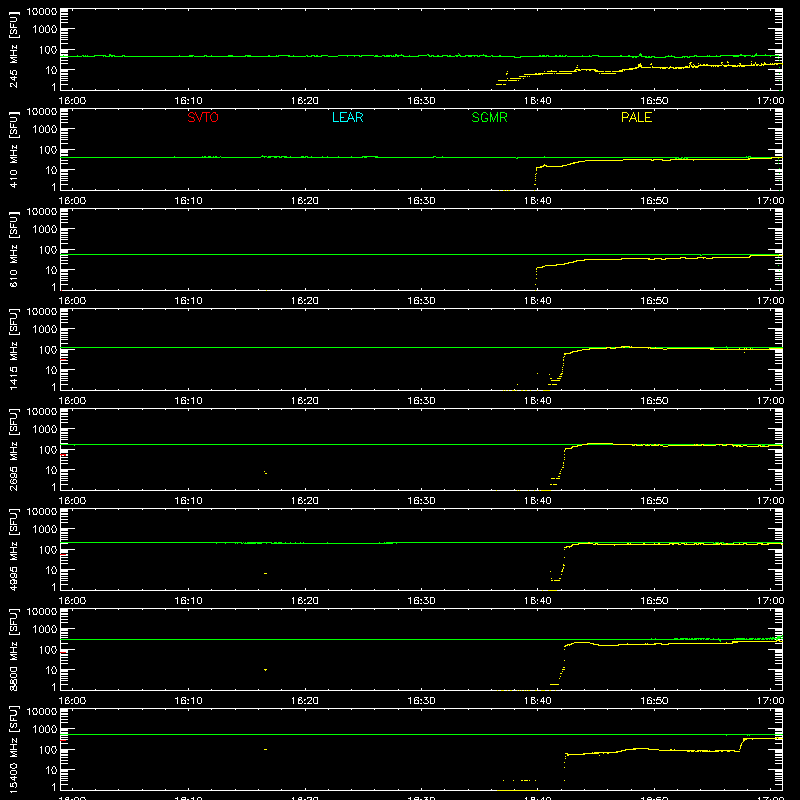800x800 pixels.
Task: Click the 16:00 time label under 4995 MHz plot
Action: click(72, 601)
